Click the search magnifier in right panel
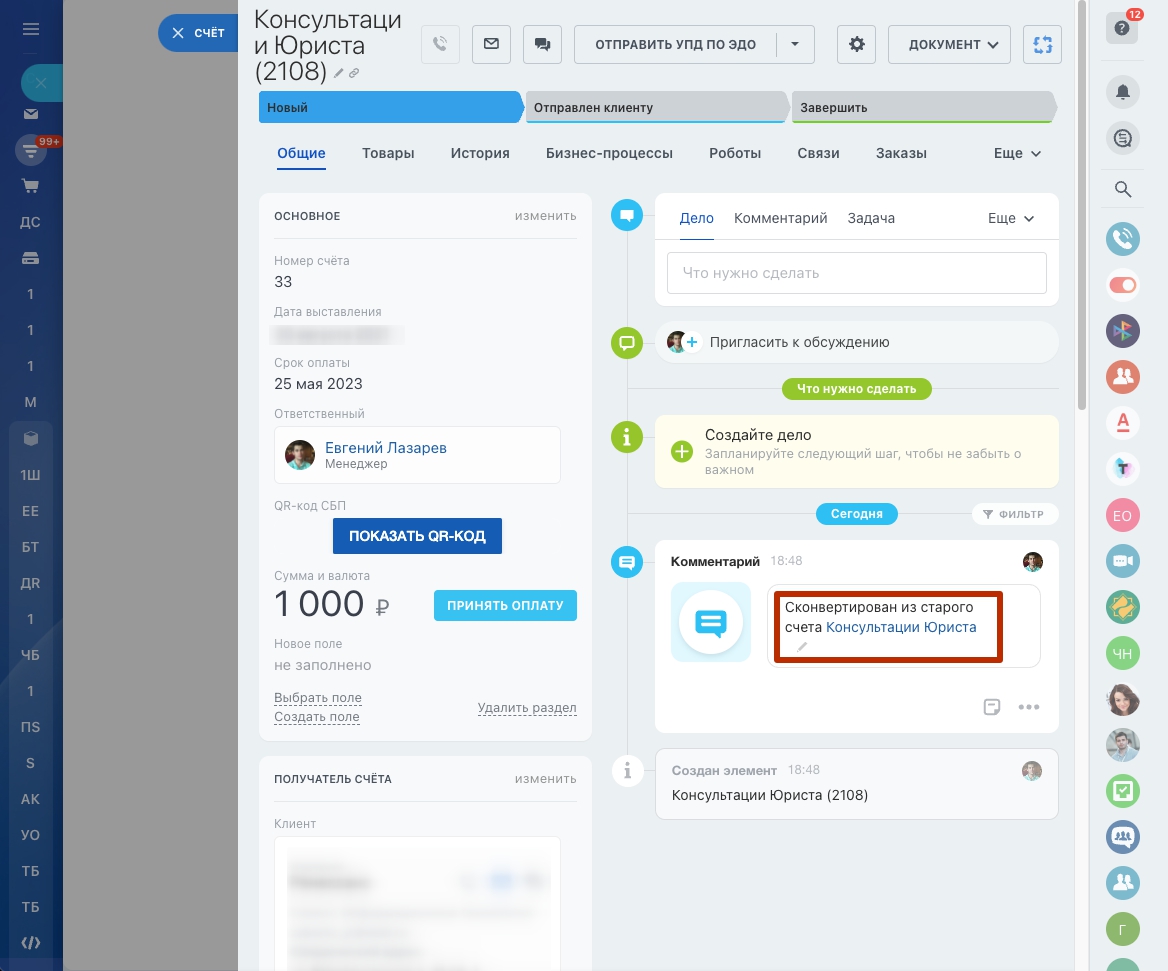 coord(1123,189)
